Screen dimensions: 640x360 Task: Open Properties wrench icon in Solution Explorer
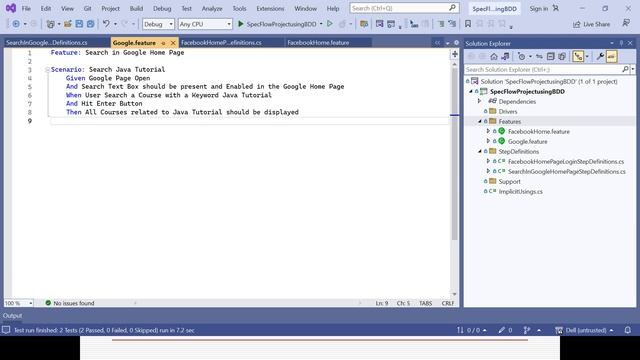coord(600,57)
